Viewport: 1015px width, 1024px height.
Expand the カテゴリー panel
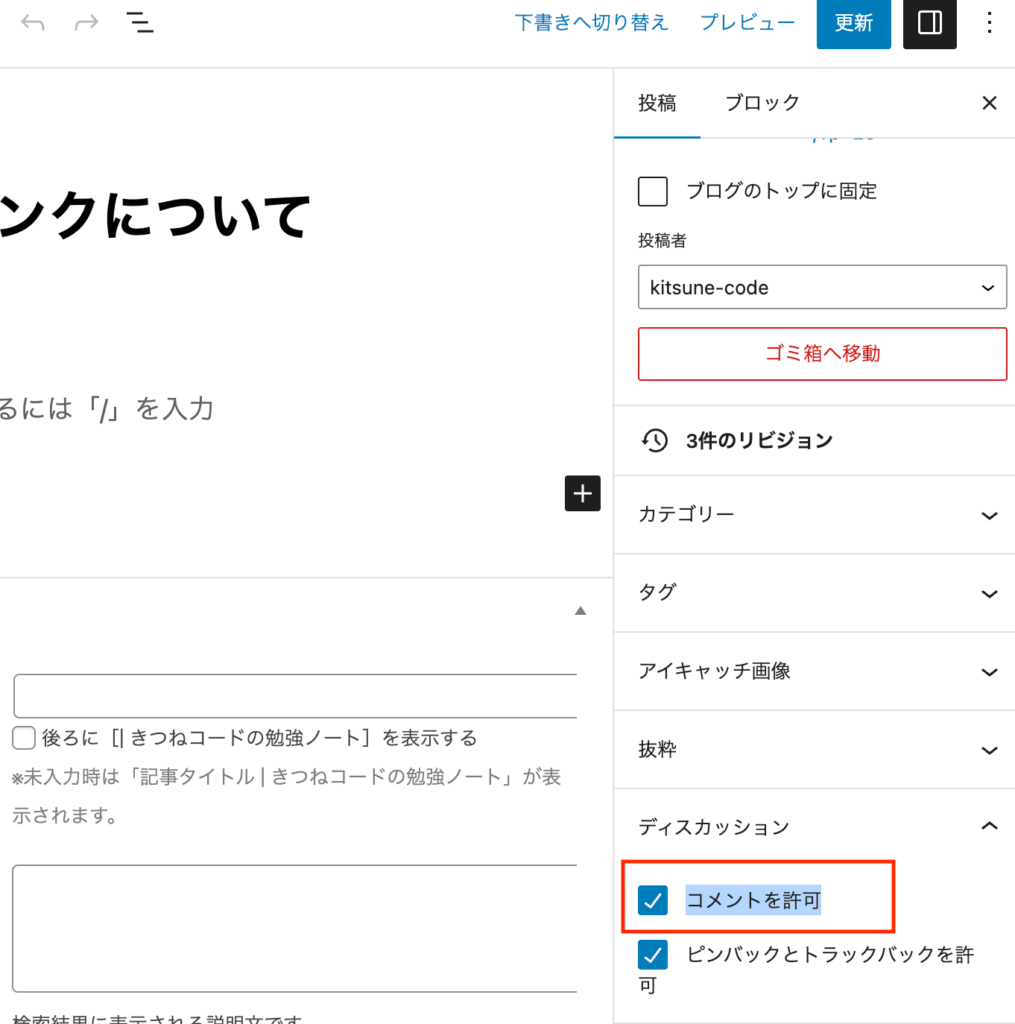(x=814, y=515)
